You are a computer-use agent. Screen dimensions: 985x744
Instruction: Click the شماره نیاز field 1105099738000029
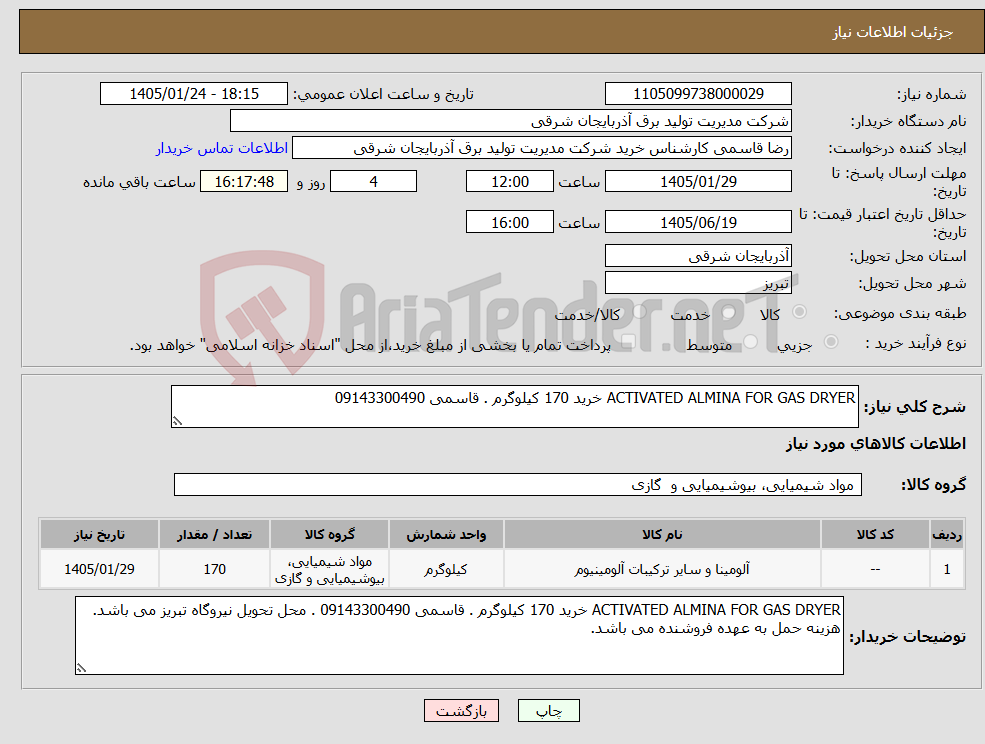[698, 94]
